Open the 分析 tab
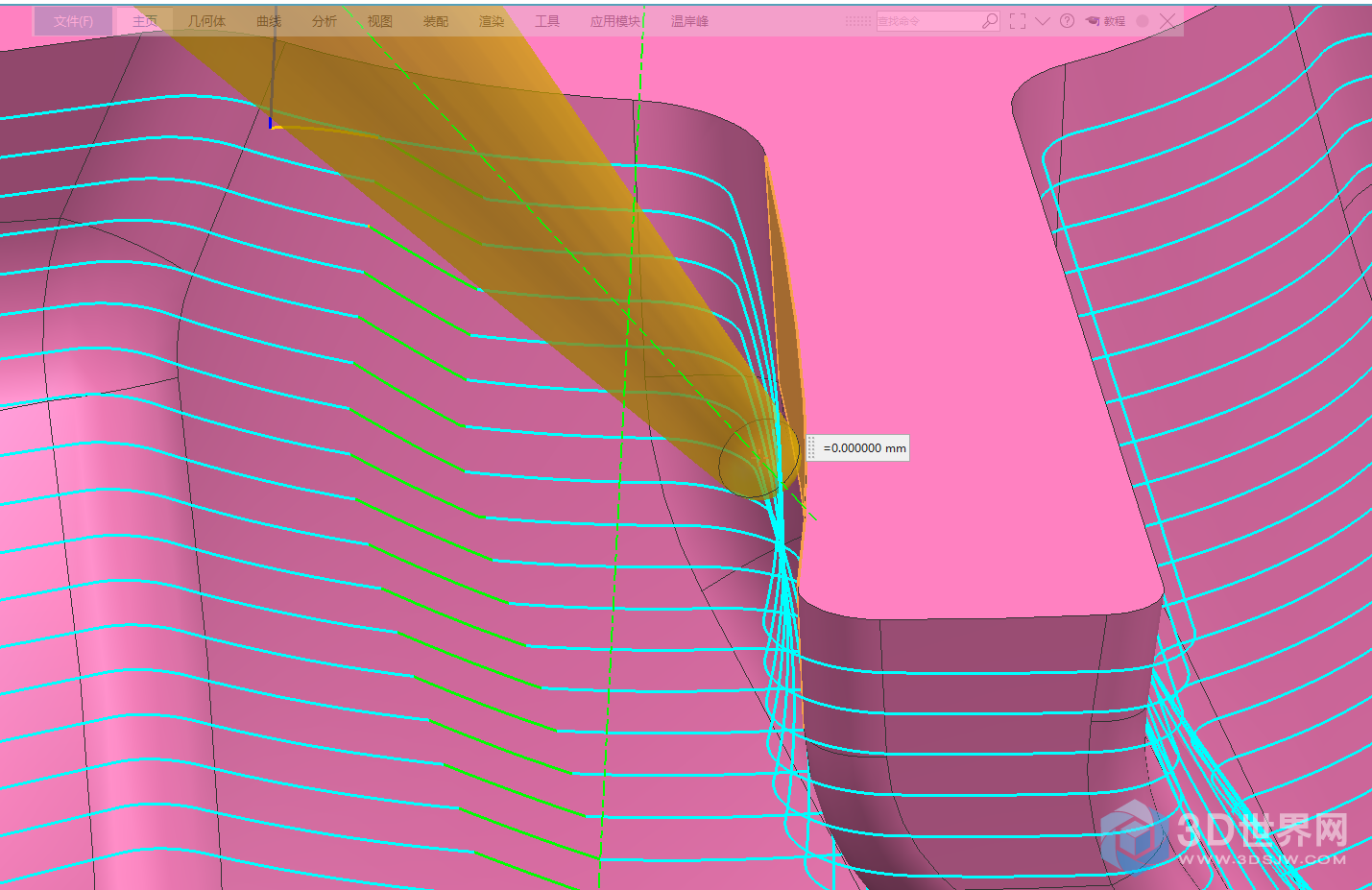This screenshot has width=1372, height=890. pyautogui.click(x=325, y=21)
